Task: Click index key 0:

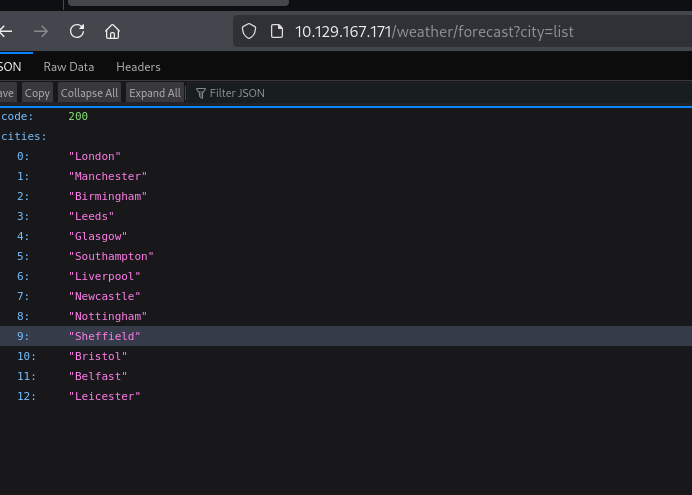Action: [23, 156]
